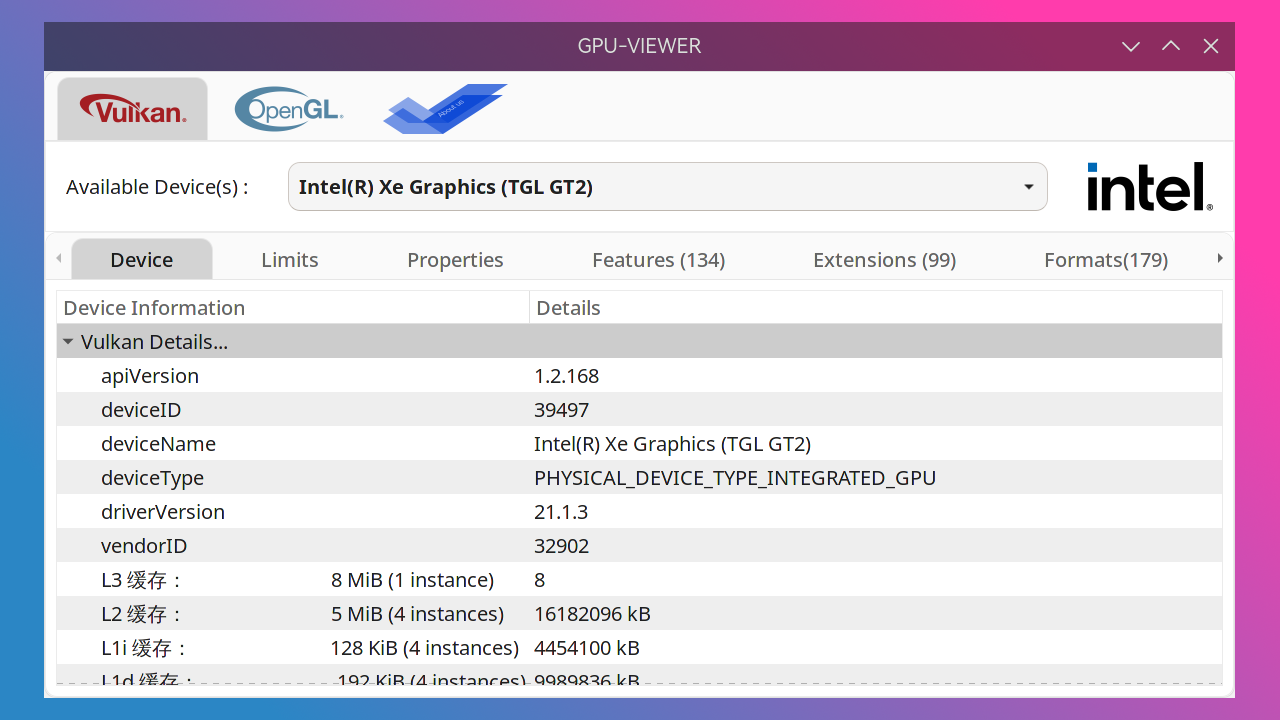Open the Extensions (99) tab
Viewport: 1280px width, 720px height.
pos(884,259)
